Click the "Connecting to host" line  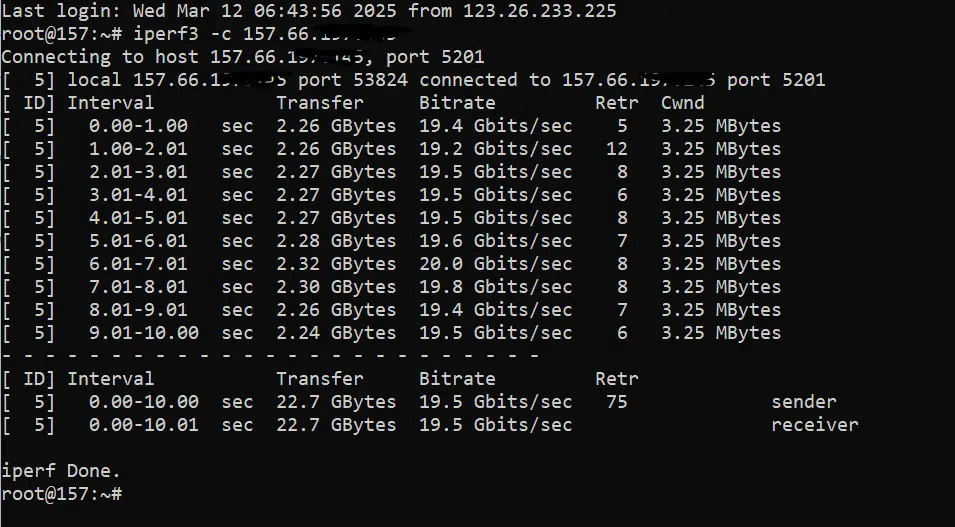click(242, 57)
